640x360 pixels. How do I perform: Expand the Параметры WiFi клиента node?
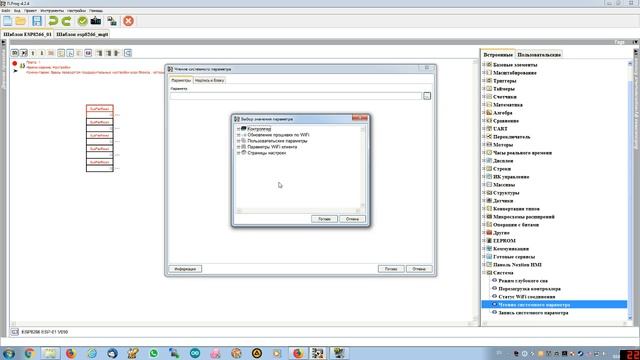tap(238, 147)
